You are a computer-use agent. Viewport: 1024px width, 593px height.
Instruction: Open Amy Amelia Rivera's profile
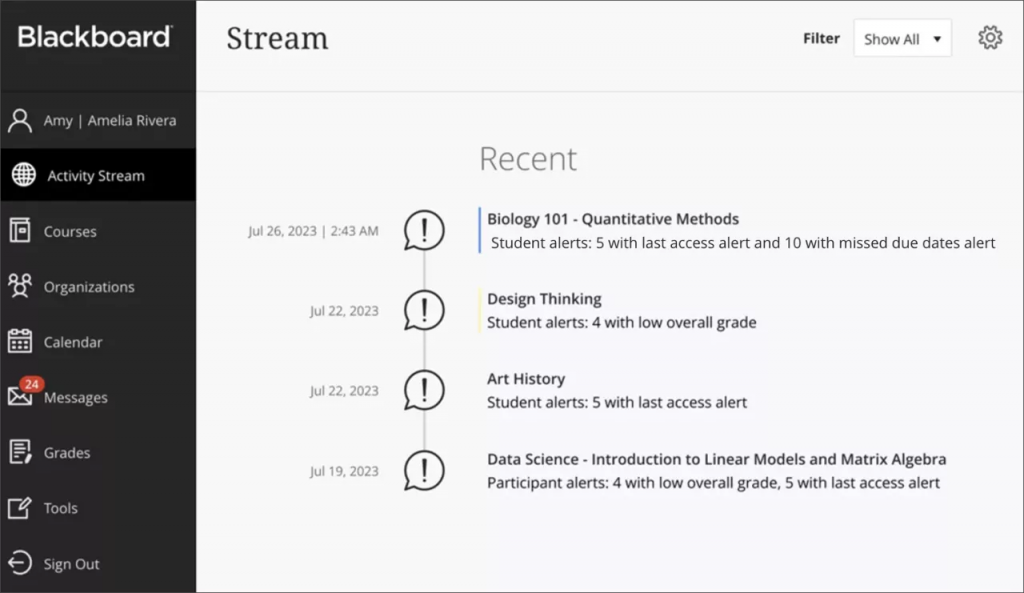[100, 120]
